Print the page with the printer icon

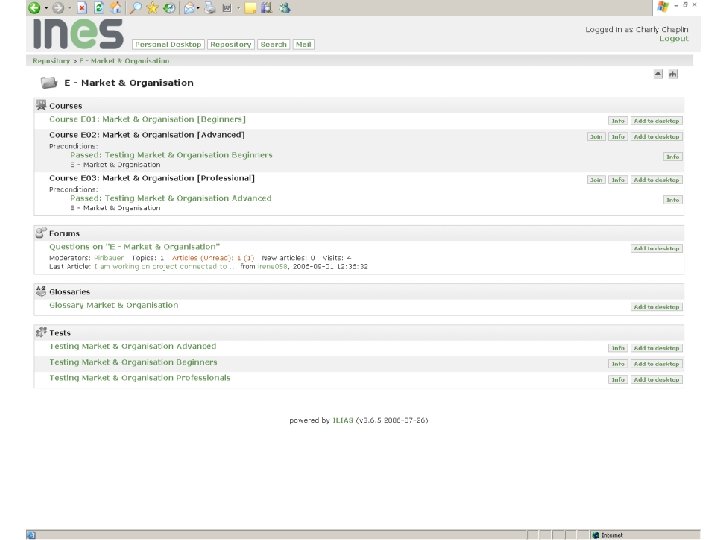pos(210,7)
